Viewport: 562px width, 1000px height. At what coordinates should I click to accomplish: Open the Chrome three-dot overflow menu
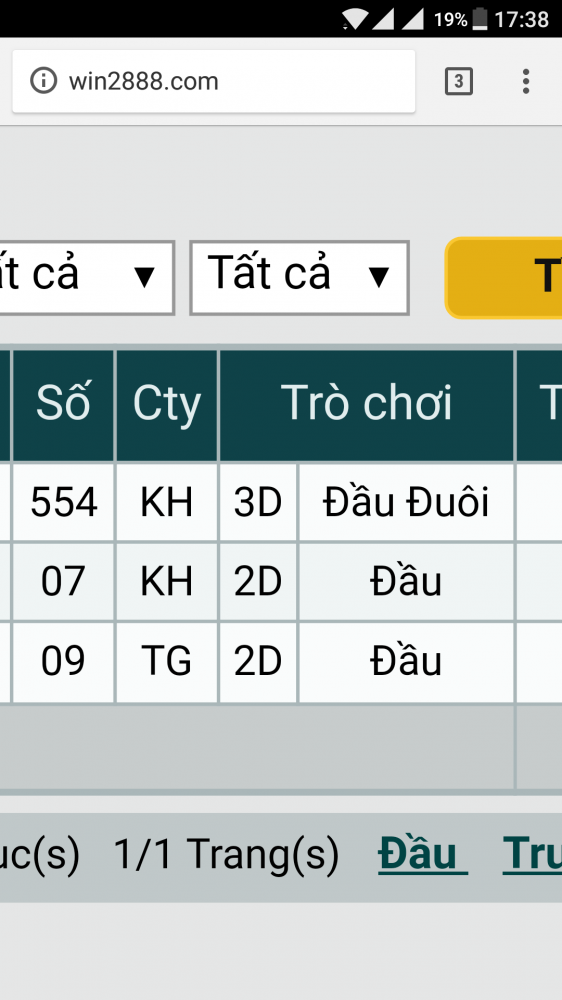(526, 81)
